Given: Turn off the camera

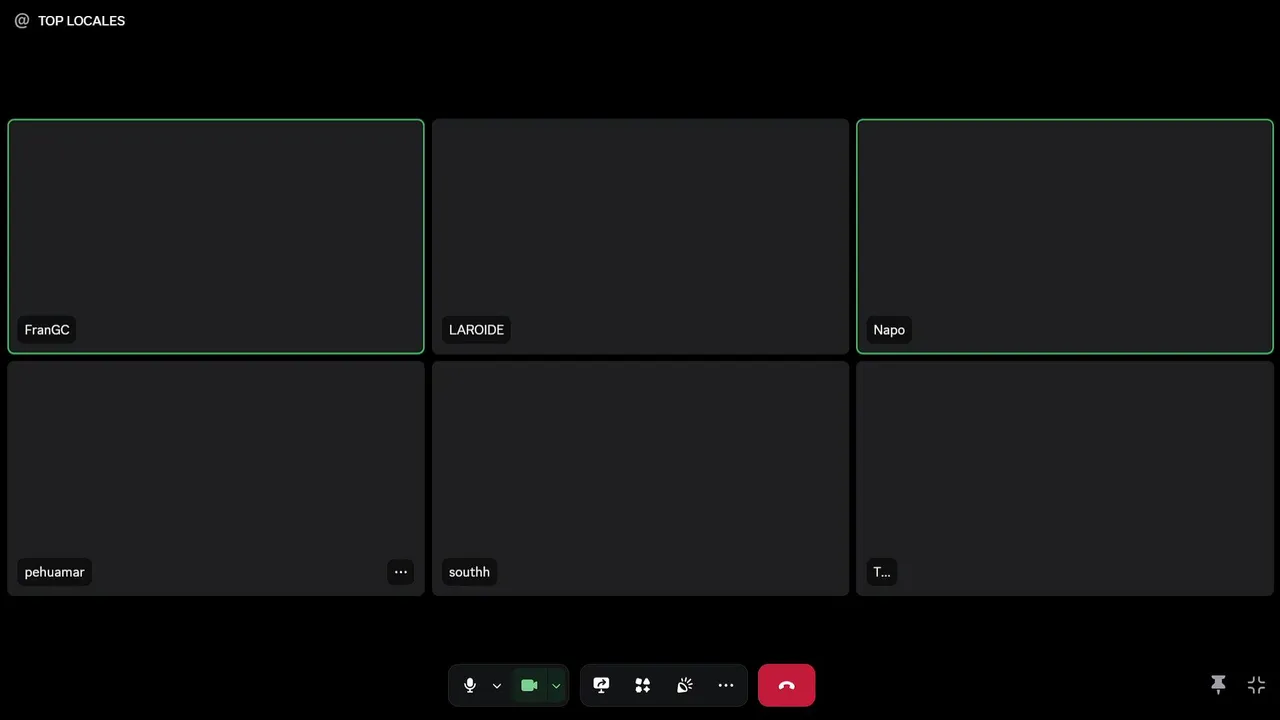Looking at the screenshot, I should [530, 686].
